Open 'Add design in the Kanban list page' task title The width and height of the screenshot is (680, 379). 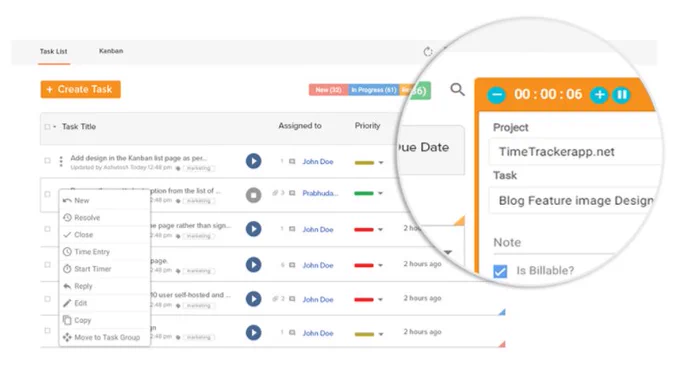tap(139, 158)
